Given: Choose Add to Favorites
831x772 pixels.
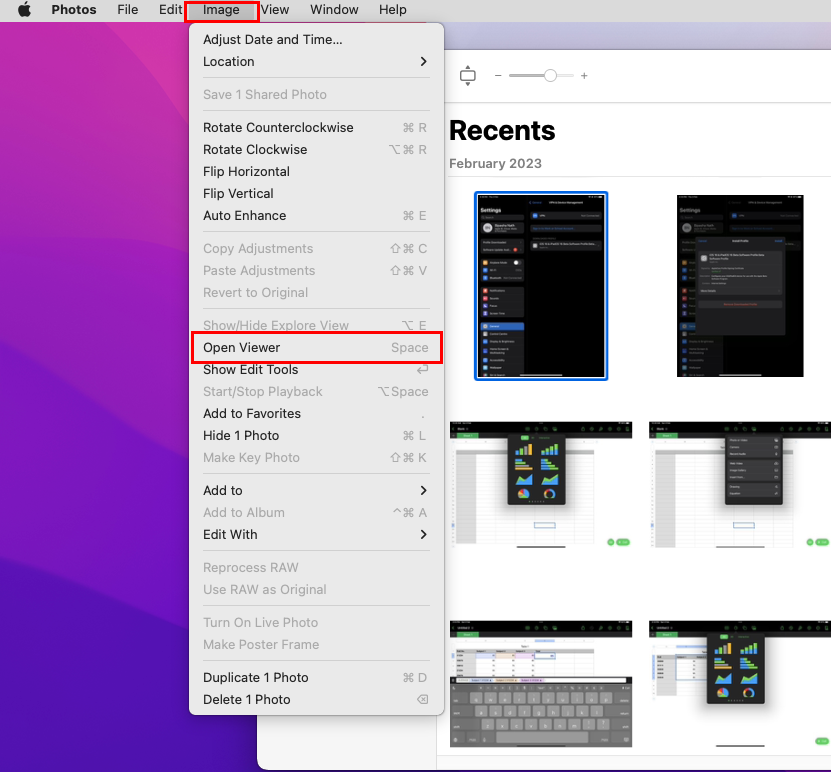Looking at the screenshot, I should click(316, 414).
